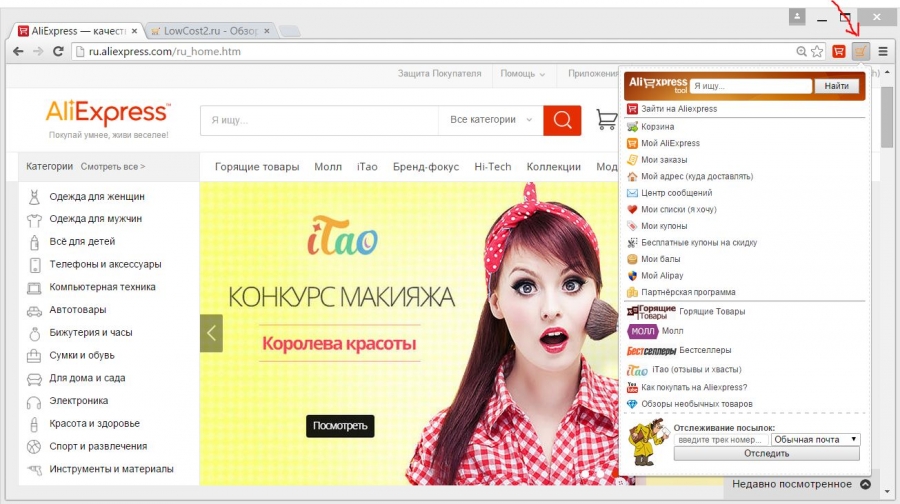Click the Спорт и развлечения ball icon

click(x=34, y=447)
